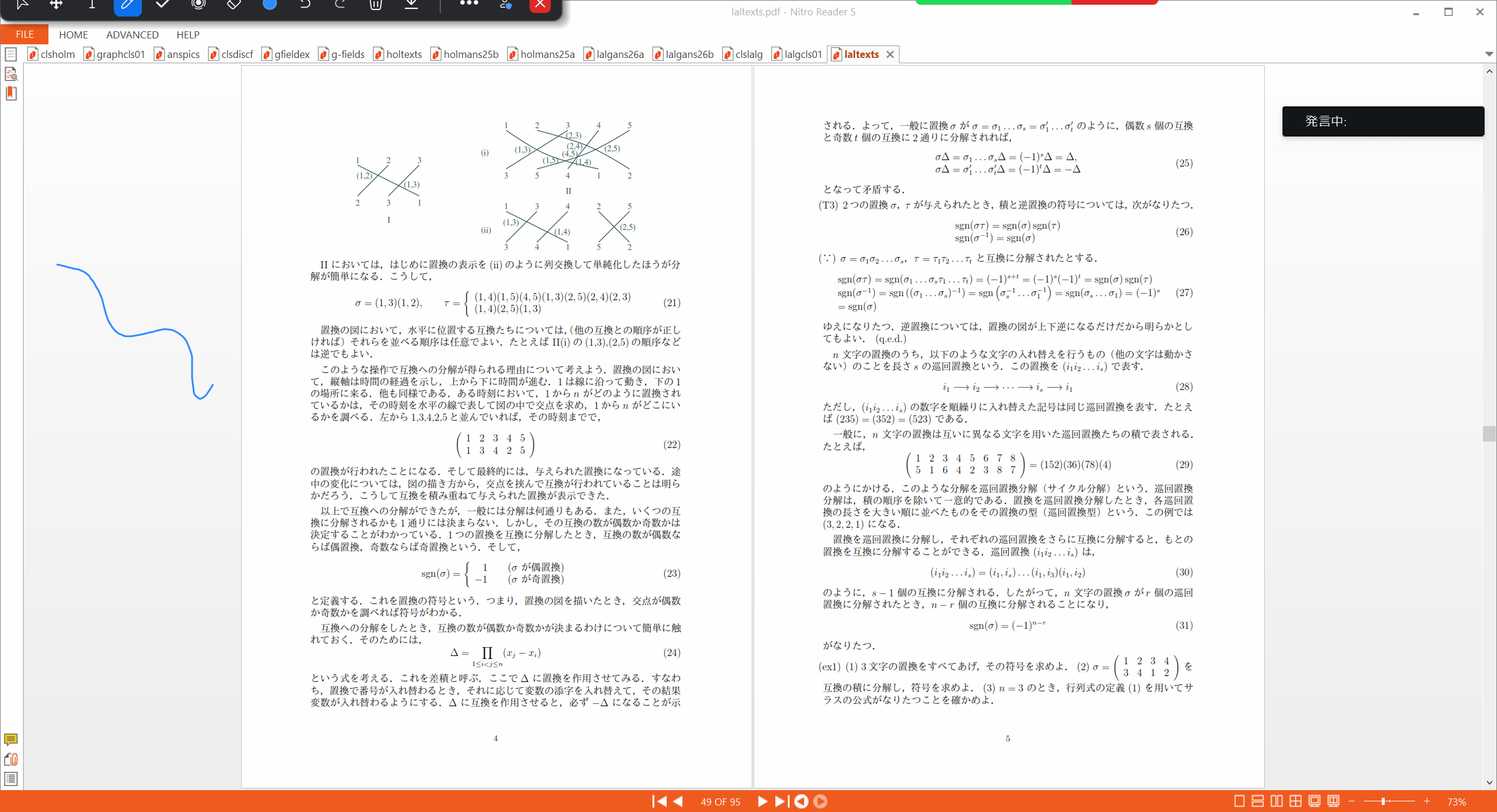The height and width of the screenshot is (812, 1497).
Task: Open the Attachments panel in left sidebar
Action: coord(11,759)
